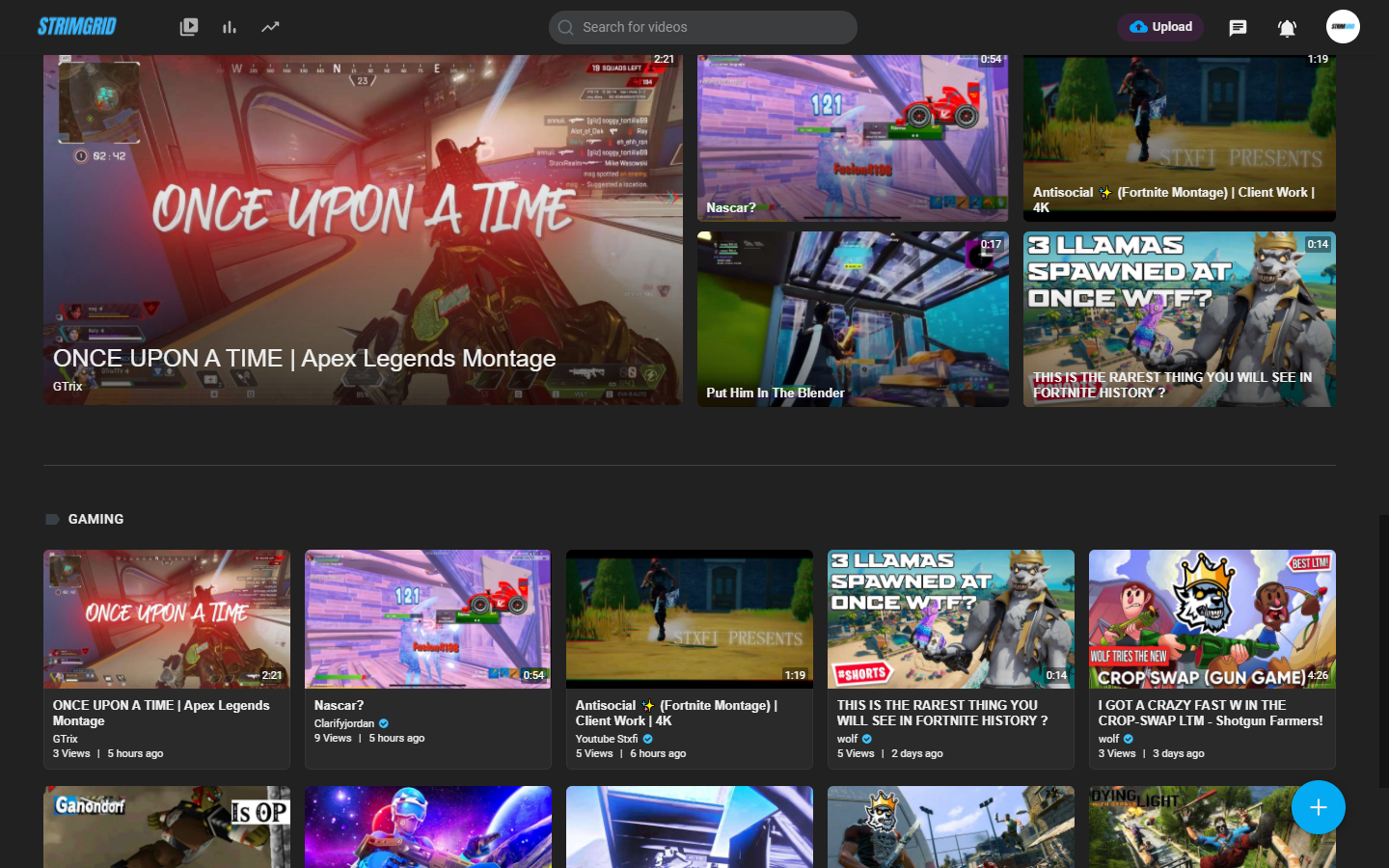Visit Youtube Stxfi channel
Image resolution: width=1389 pixels, height=868 pixels.
click(607, 739)
